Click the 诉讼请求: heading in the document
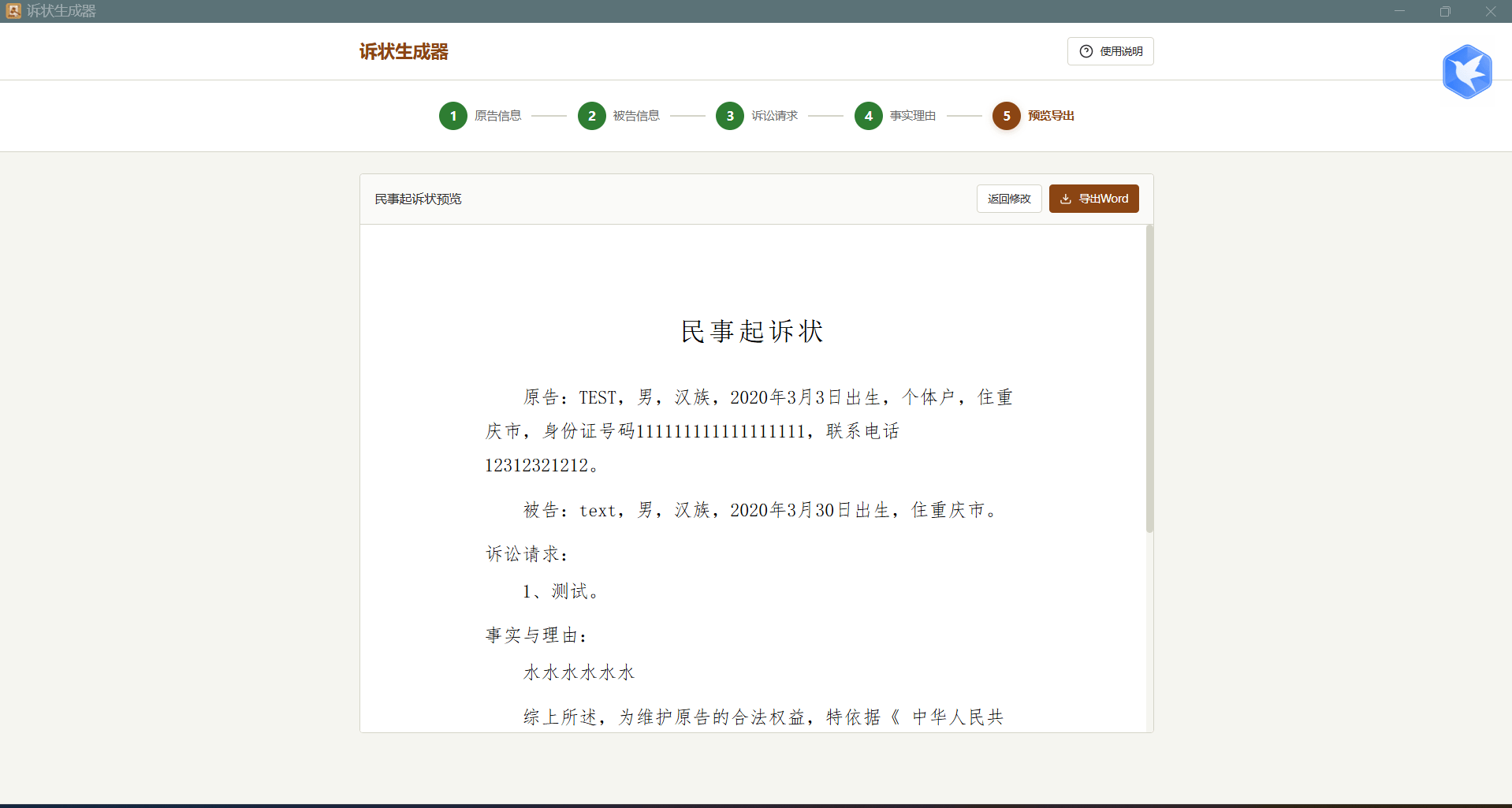This screenshot has width=1512, height=808. click(x=527, y=555)
